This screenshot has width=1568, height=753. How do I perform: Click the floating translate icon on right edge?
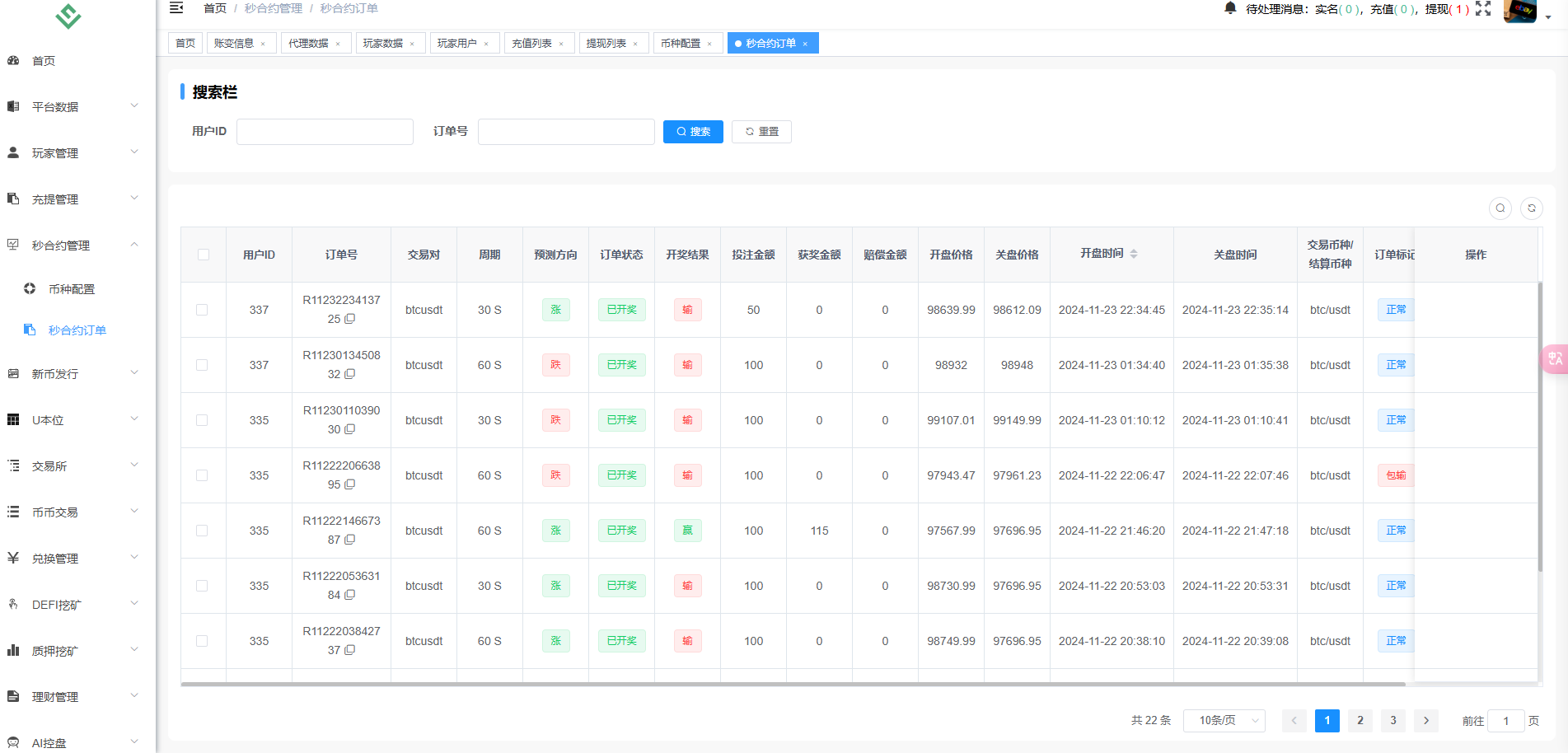pyautogui.click(x=1555, y=358)
